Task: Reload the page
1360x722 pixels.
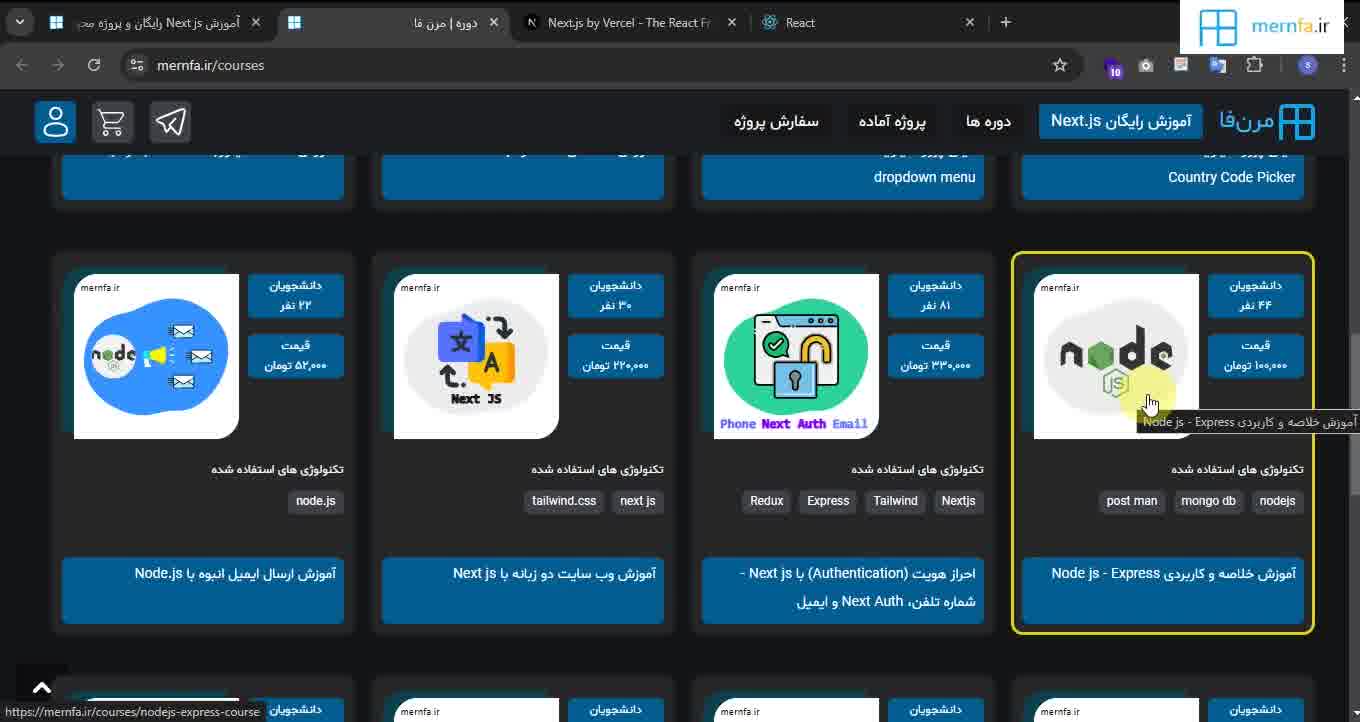Action: pos(94,65)
